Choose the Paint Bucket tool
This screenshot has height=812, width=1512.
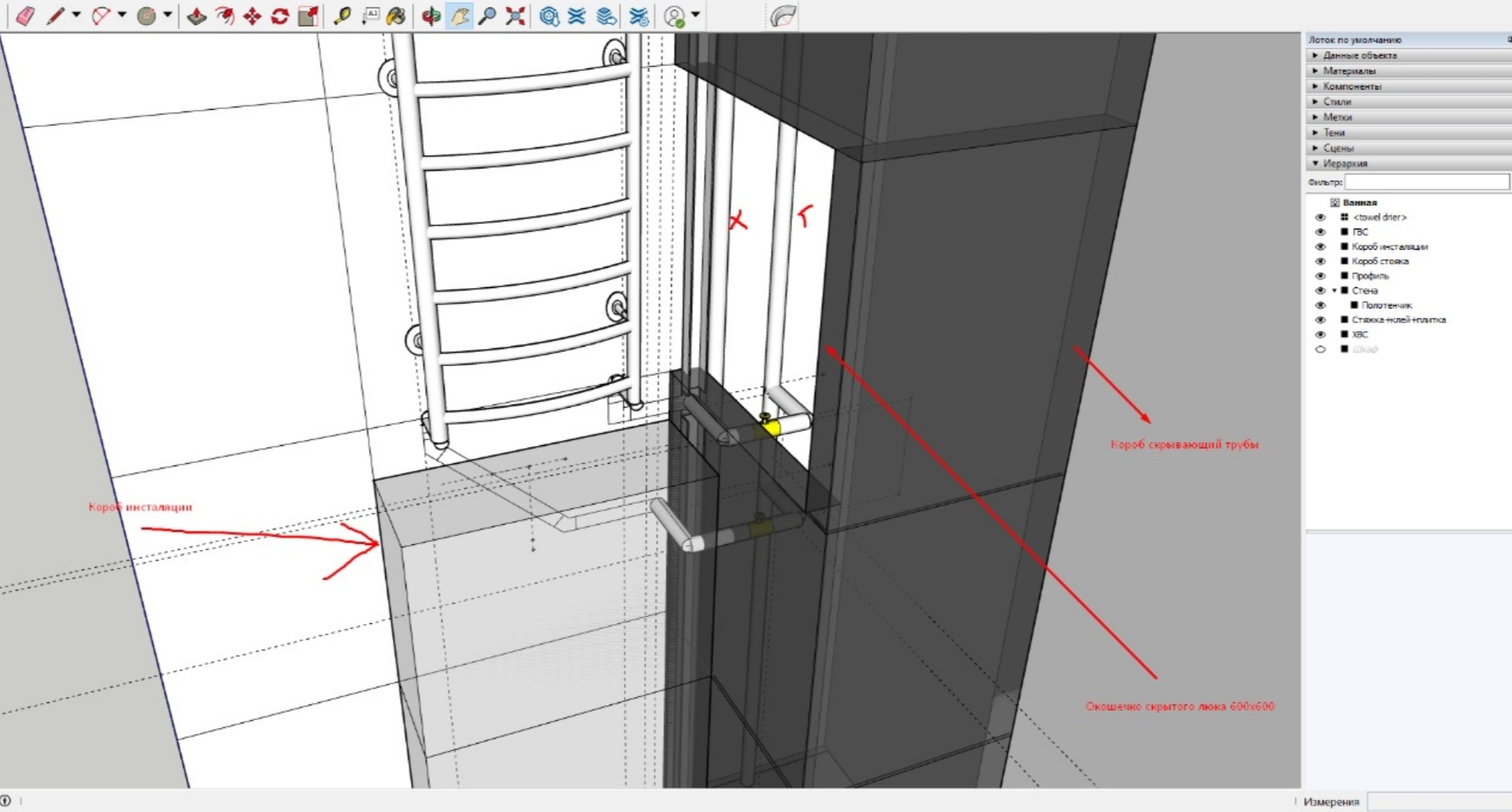click(x=396, y=16)
